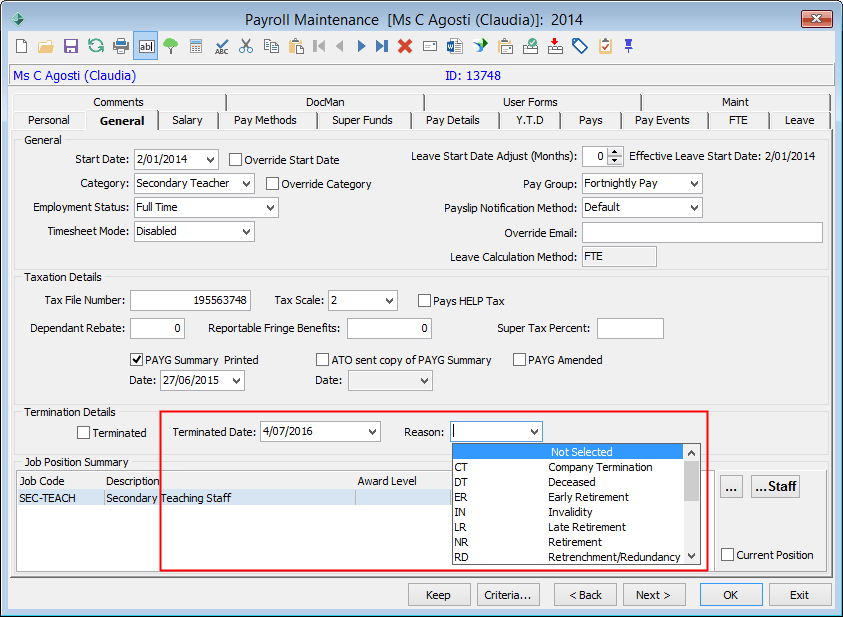Click the OK button
Screen dimensions: 843x617
point(731,595)
